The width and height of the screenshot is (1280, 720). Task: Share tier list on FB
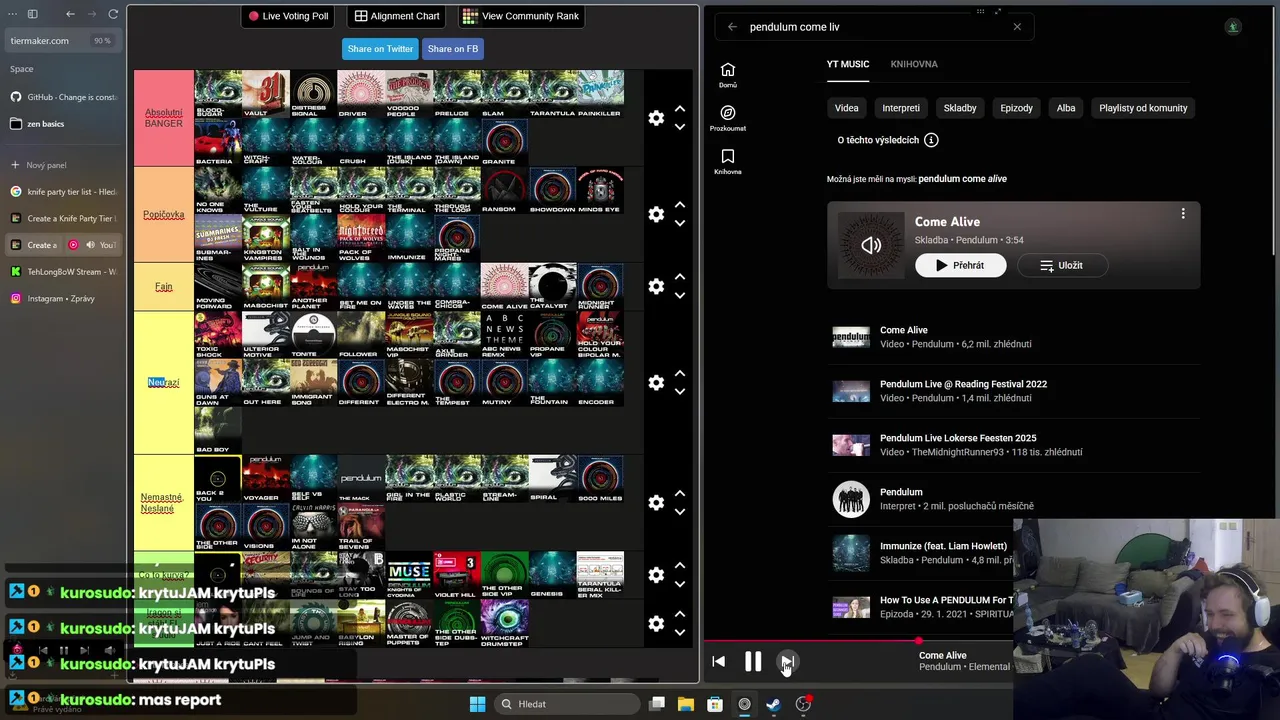(x=453, y=49)
